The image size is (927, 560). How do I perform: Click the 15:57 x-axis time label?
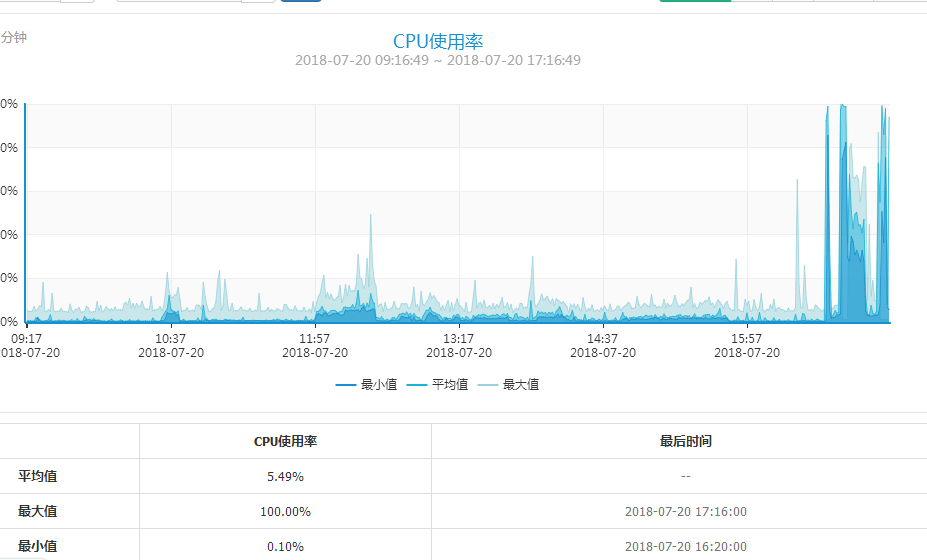[x=747, y=339]
